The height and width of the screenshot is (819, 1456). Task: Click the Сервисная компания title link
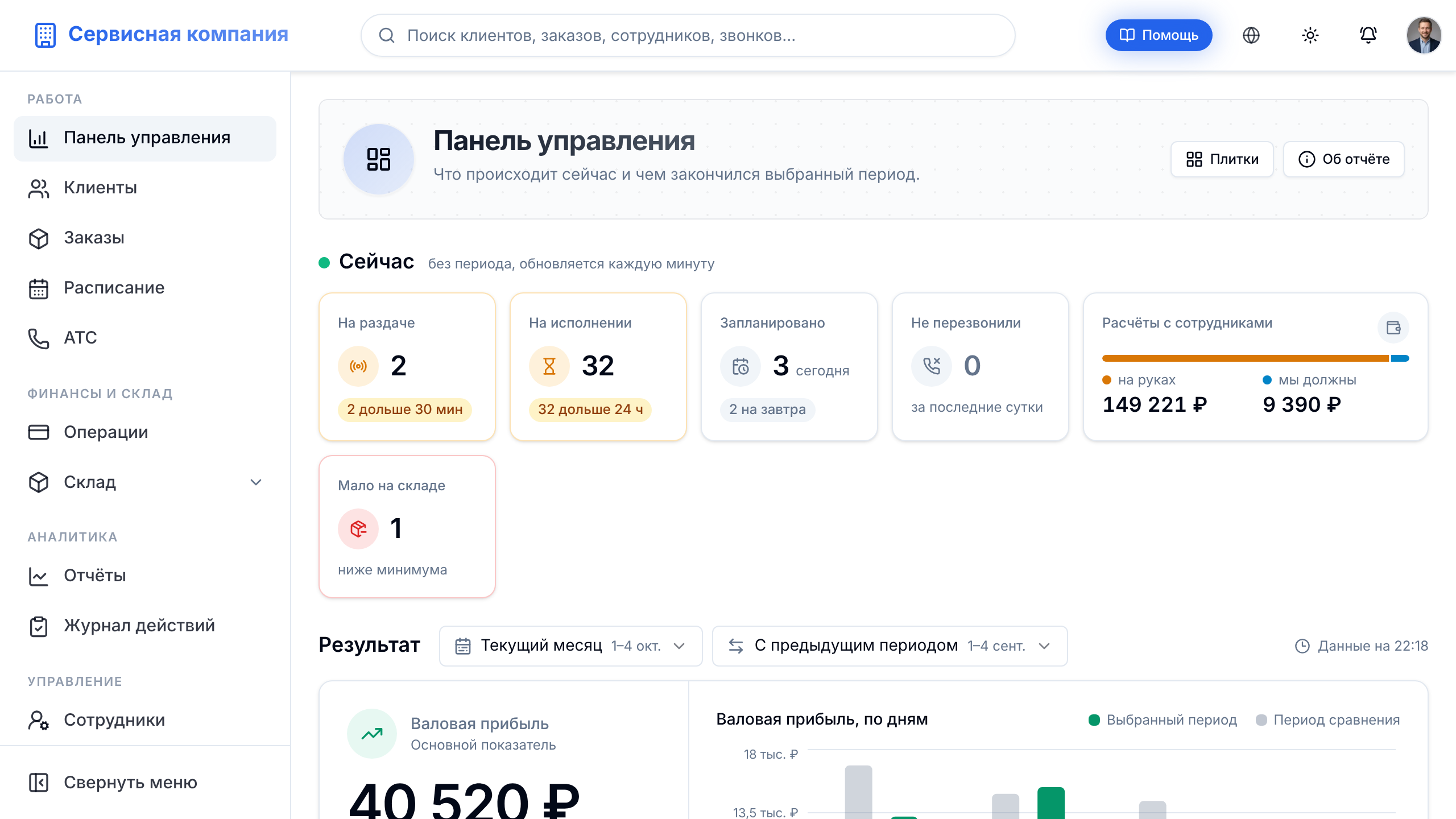[x=178, y=34]
